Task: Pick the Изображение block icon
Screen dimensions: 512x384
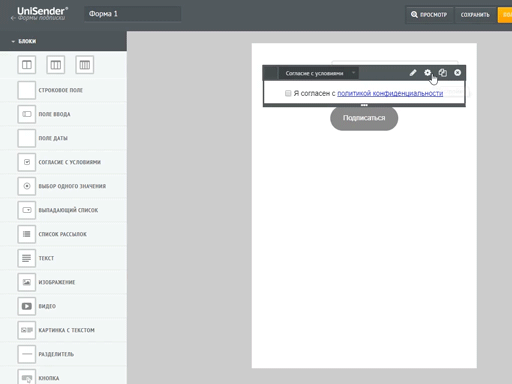Action: pos(27,282)
